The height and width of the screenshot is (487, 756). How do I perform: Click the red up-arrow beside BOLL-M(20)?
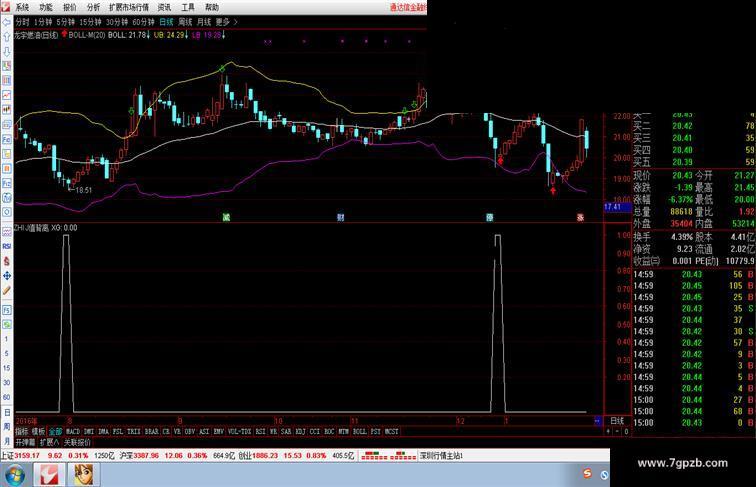(x=64, y=34)
